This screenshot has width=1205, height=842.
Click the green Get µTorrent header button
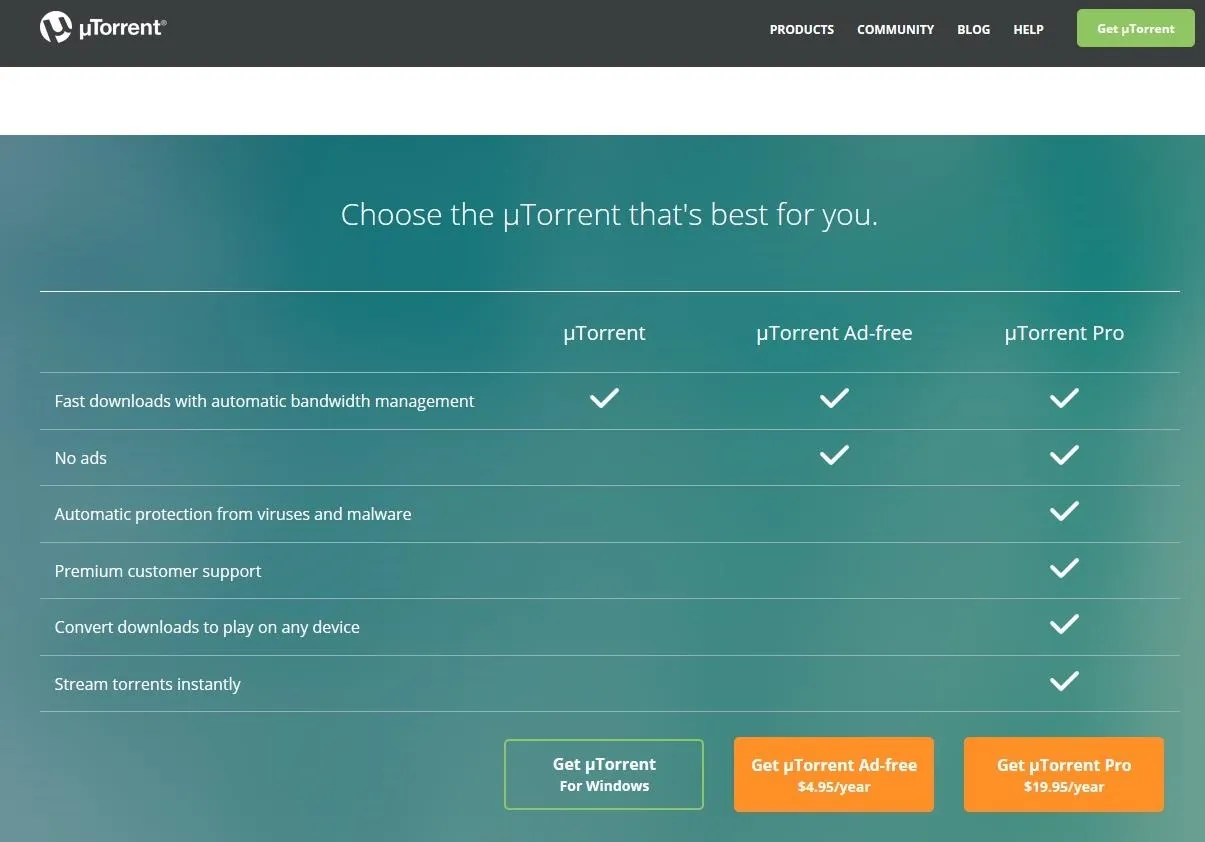[1135, 28]
